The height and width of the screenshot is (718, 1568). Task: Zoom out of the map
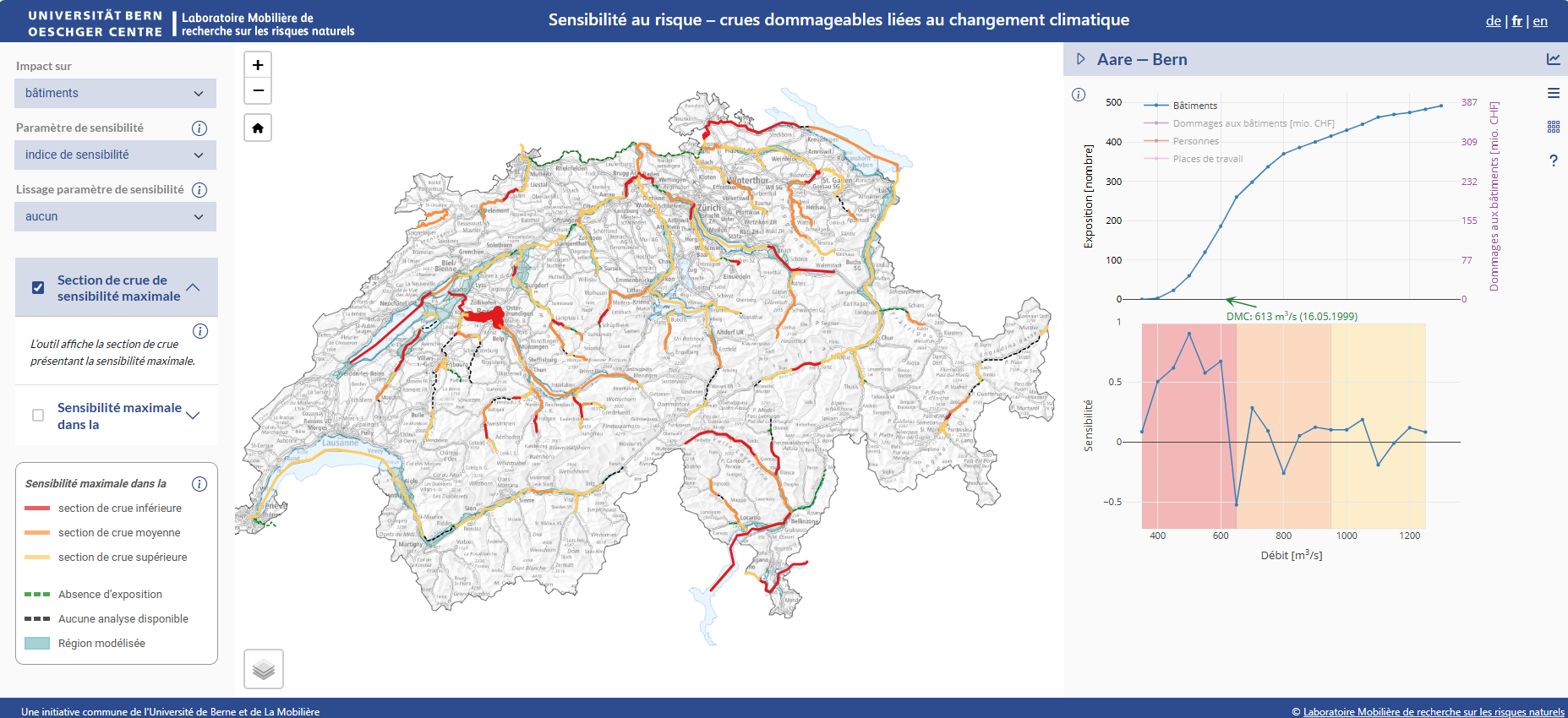[258, 90]
